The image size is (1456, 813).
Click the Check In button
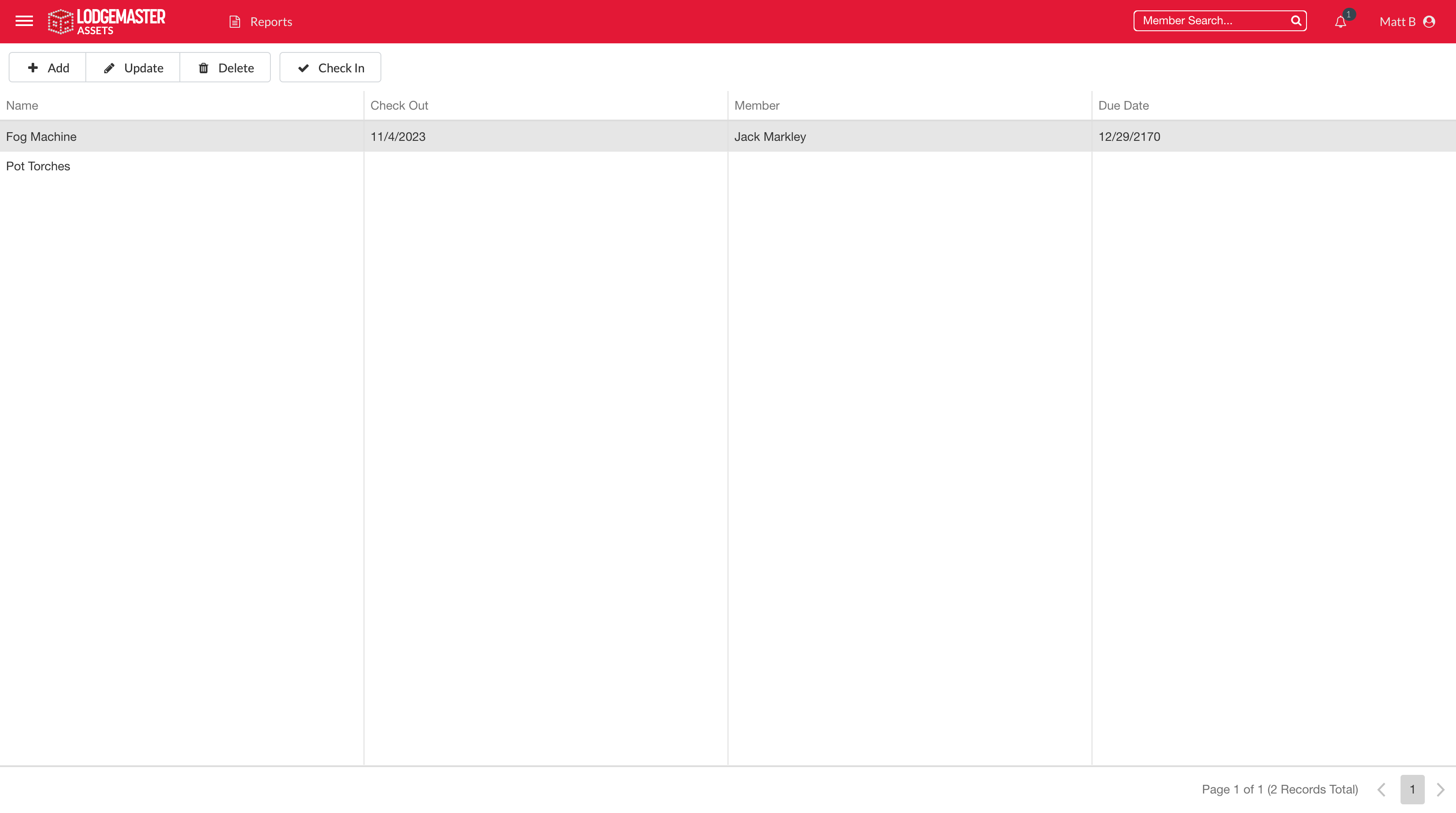coord(330,68)
